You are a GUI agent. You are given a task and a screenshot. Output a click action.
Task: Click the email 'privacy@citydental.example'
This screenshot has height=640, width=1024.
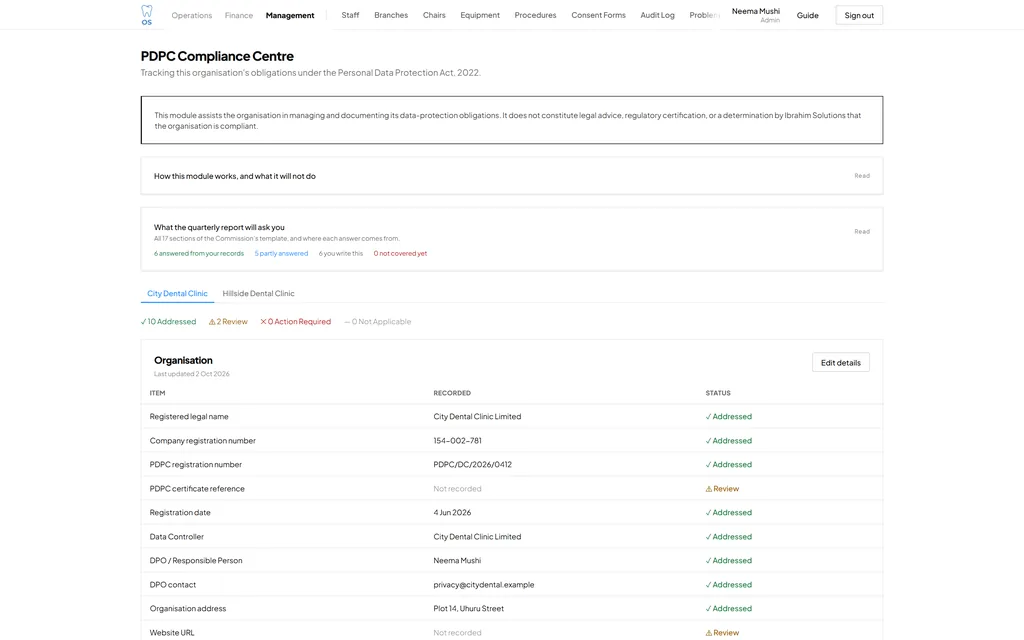point(483,584)
